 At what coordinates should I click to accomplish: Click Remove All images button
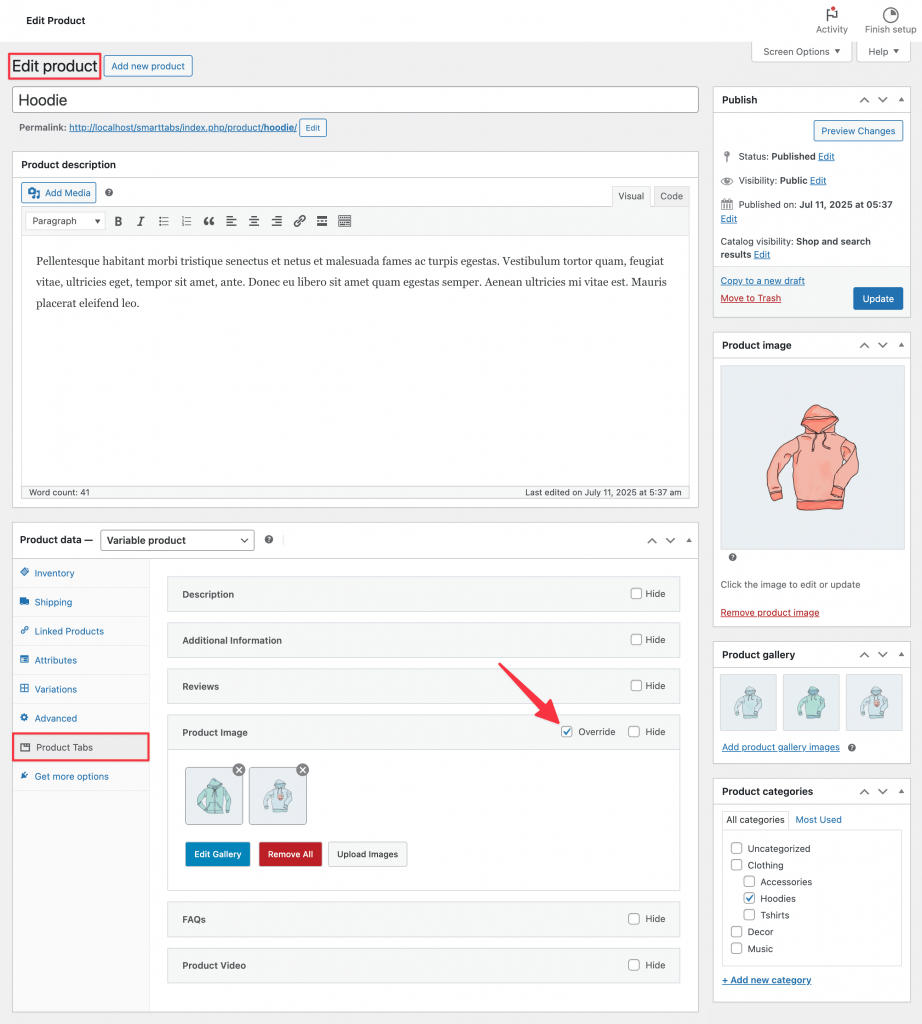291,854
